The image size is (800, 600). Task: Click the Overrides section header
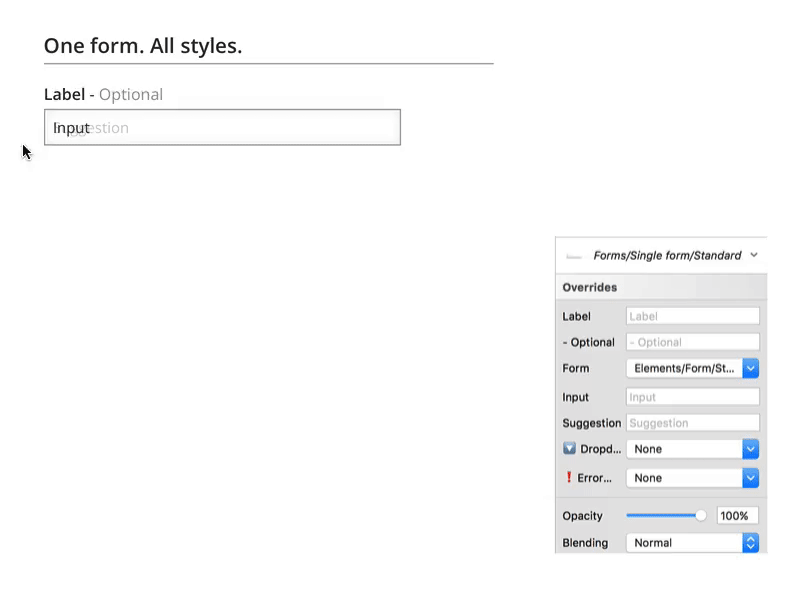590,287
